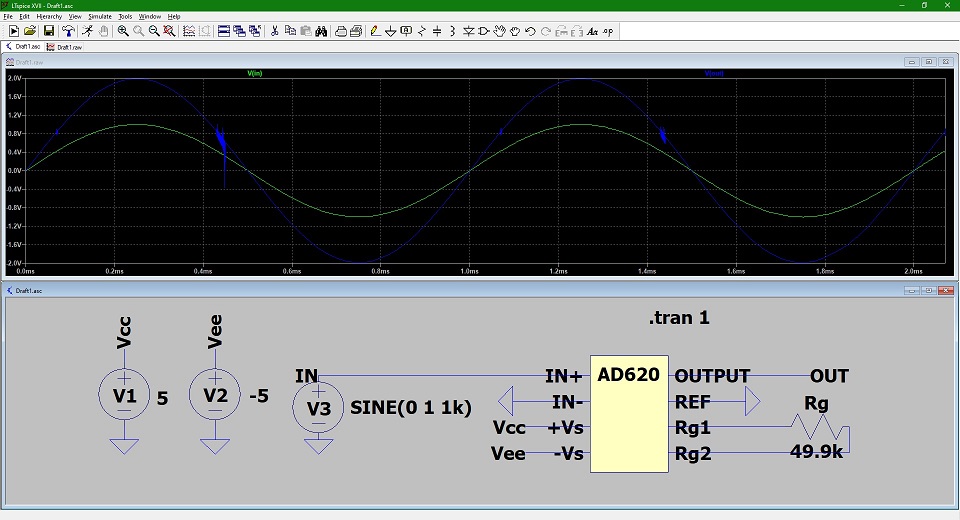This screenshot has width=960, height=520.
Task: Place a Ground symbol from toolbar
Action: pos(390,31)
